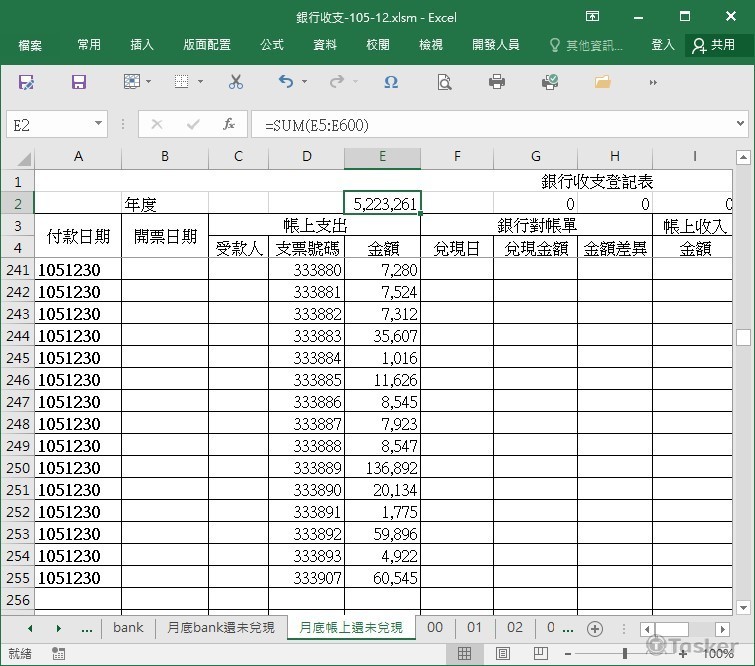Show hidden sheet tabs on the left ellipsis
The width and height of the screenshot is (755, 666).
(x=87, y=628)
